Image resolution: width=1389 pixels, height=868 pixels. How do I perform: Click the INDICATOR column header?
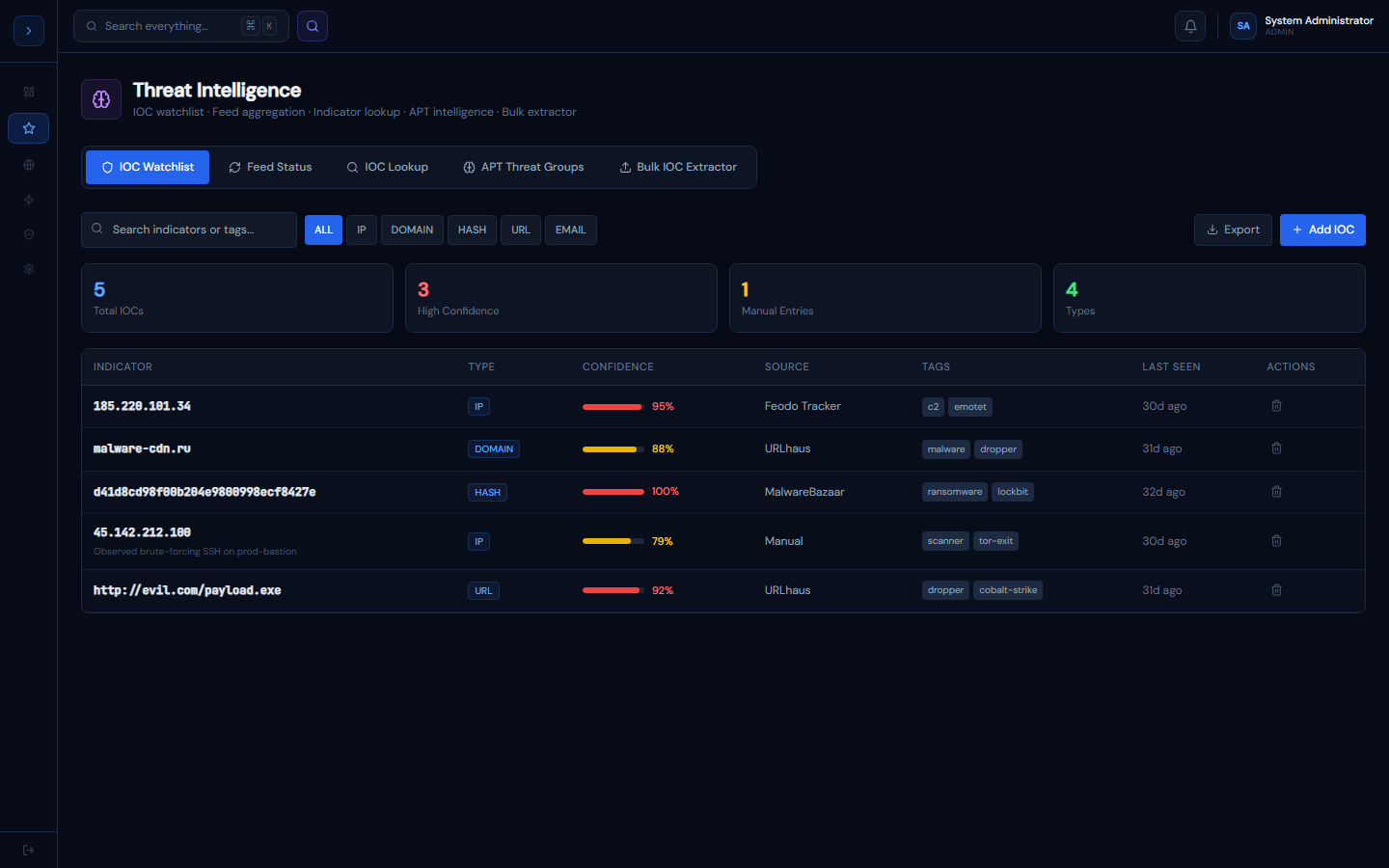pyautogui.click(x=123, y=367)
